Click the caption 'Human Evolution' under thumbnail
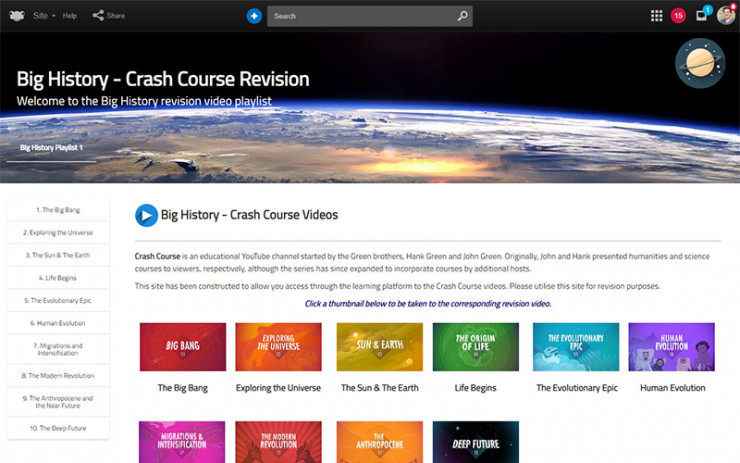 673,388
